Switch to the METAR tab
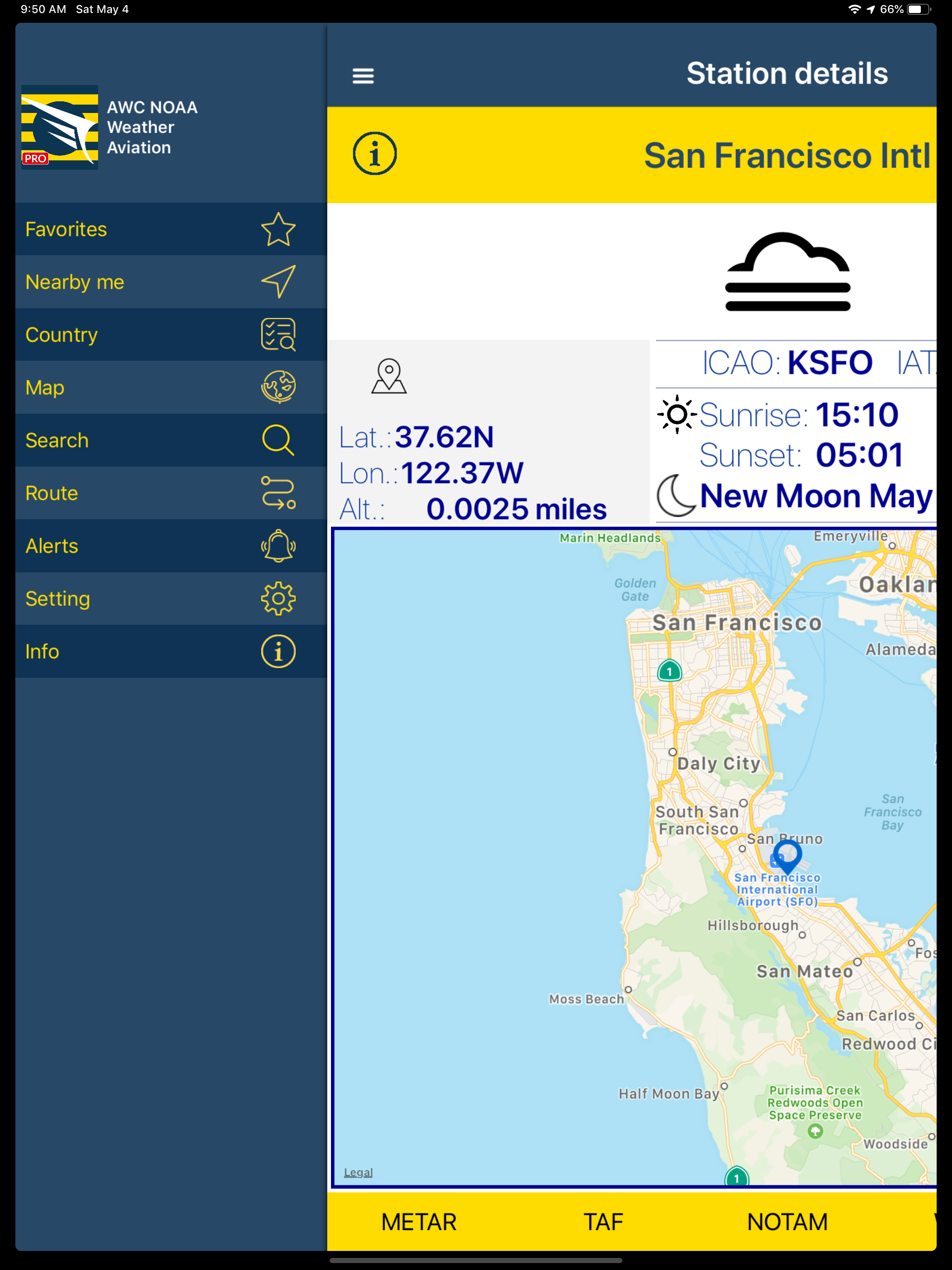This screenshot has width=952, height=1270. point(418,1222)
